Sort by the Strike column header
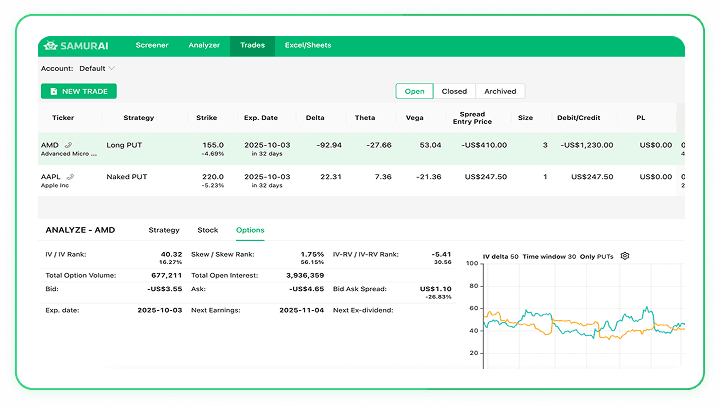The height and width of the screenshot is (407, 720). pos(207,118)
